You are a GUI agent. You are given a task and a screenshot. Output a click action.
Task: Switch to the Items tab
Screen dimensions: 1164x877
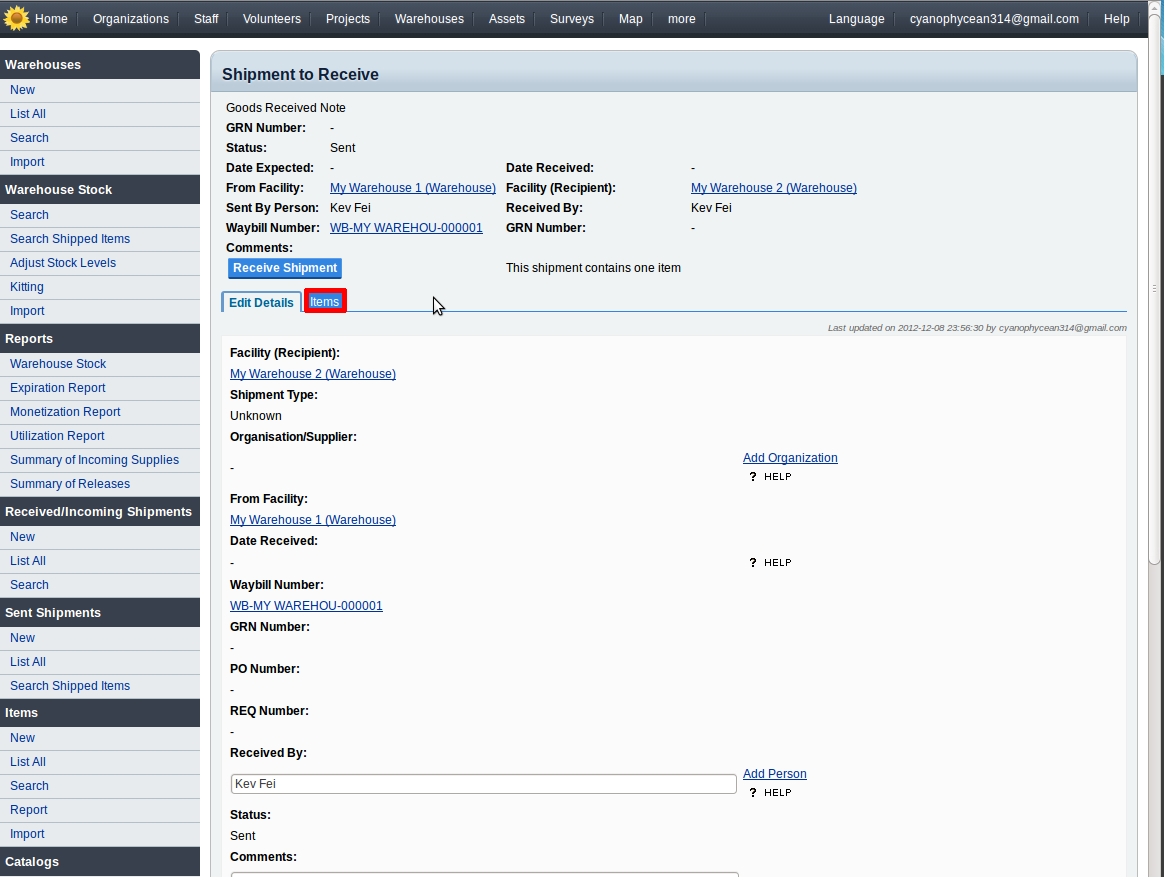[325, 302]
